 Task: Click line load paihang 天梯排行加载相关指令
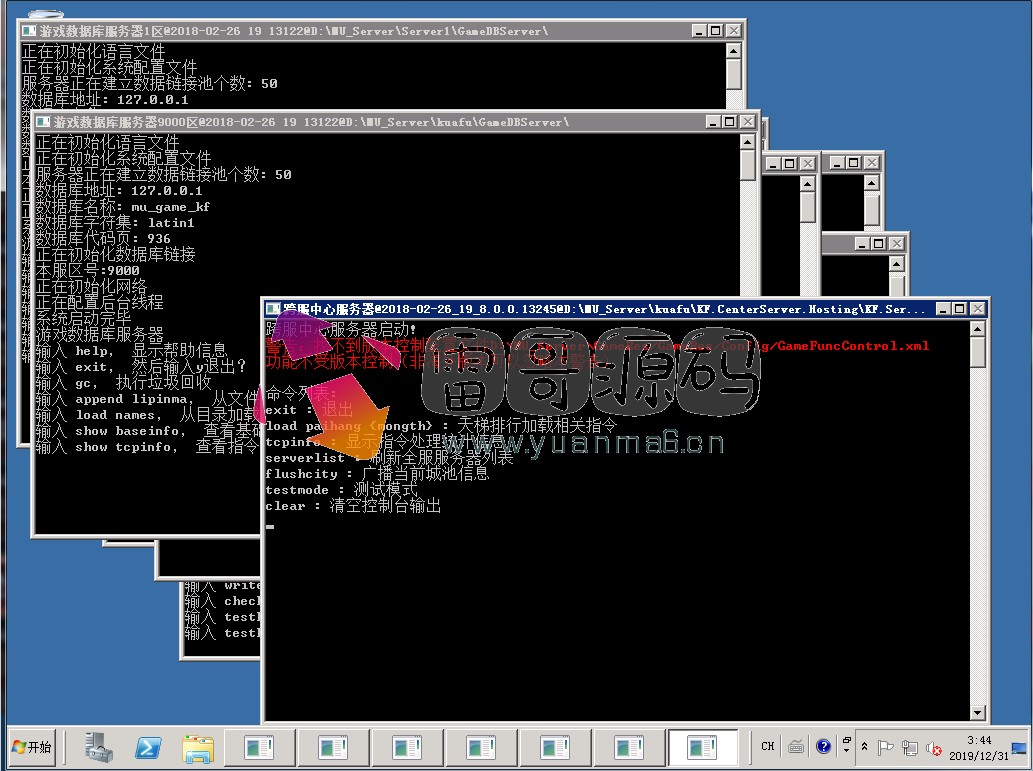(441, 425)
